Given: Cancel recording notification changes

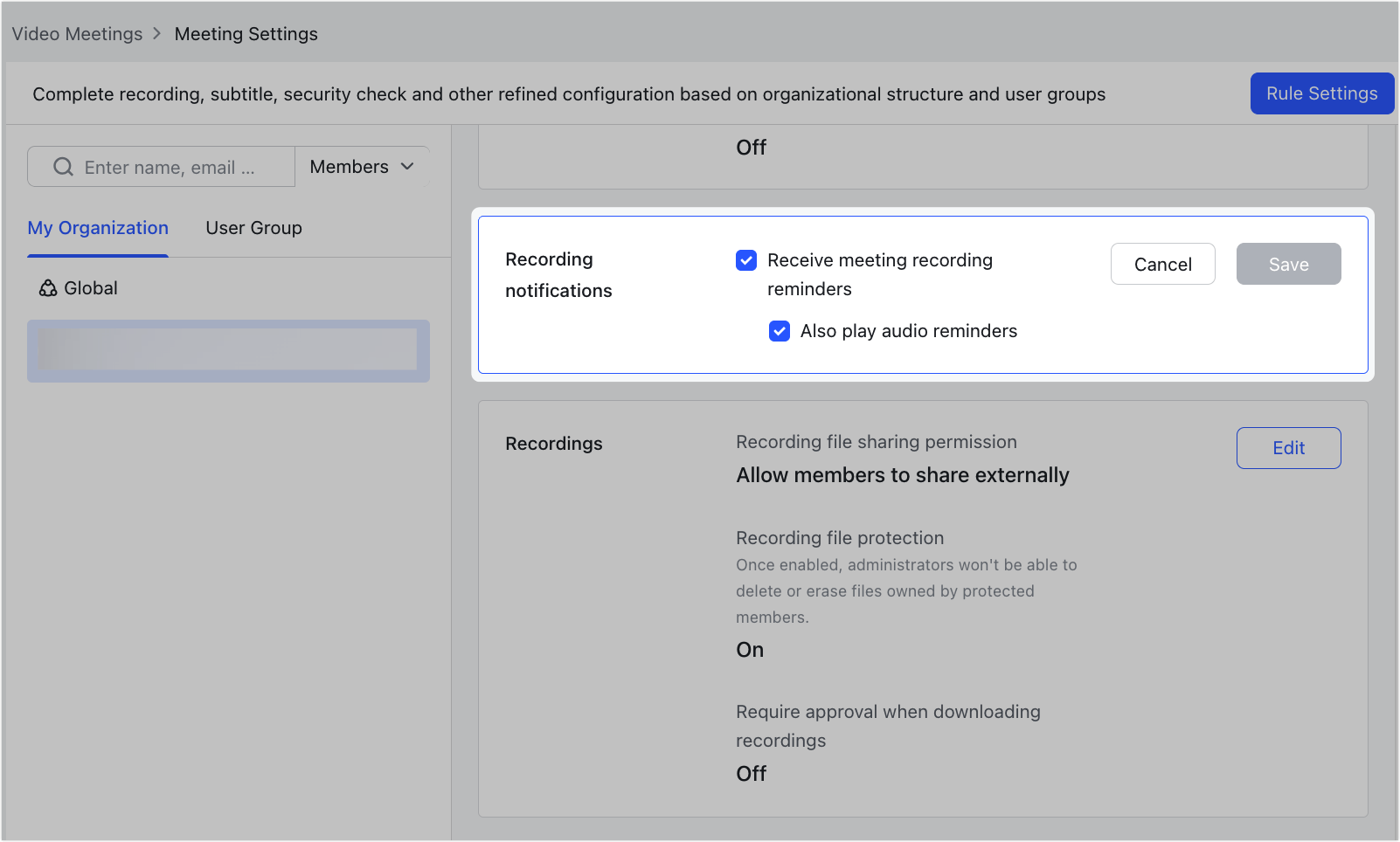Looking at the screenshot, I should (x=1162, y=264).
